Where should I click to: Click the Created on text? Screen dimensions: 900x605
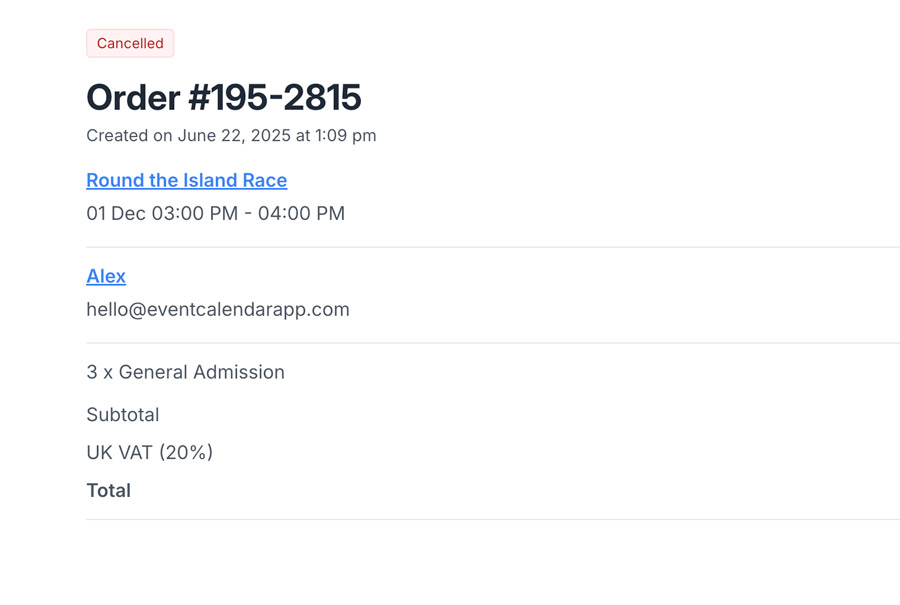[130, 136]
